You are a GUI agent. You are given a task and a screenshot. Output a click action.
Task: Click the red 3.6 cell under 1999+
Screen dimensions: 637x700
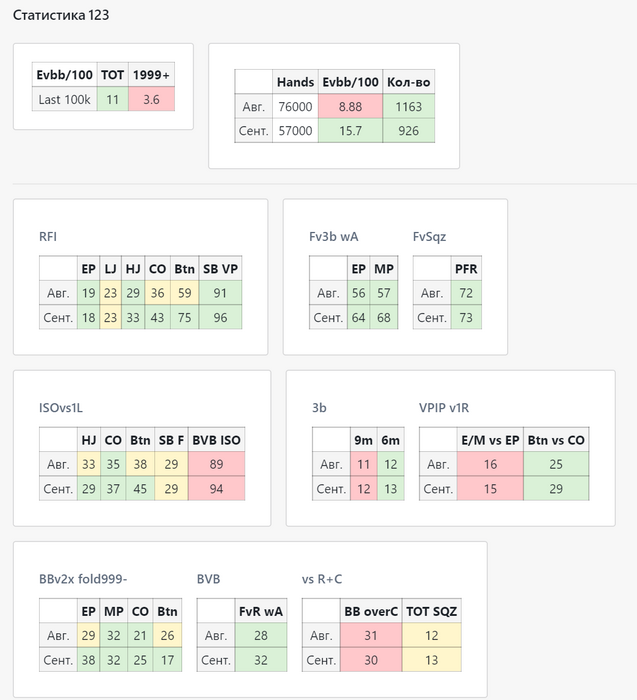151,99
